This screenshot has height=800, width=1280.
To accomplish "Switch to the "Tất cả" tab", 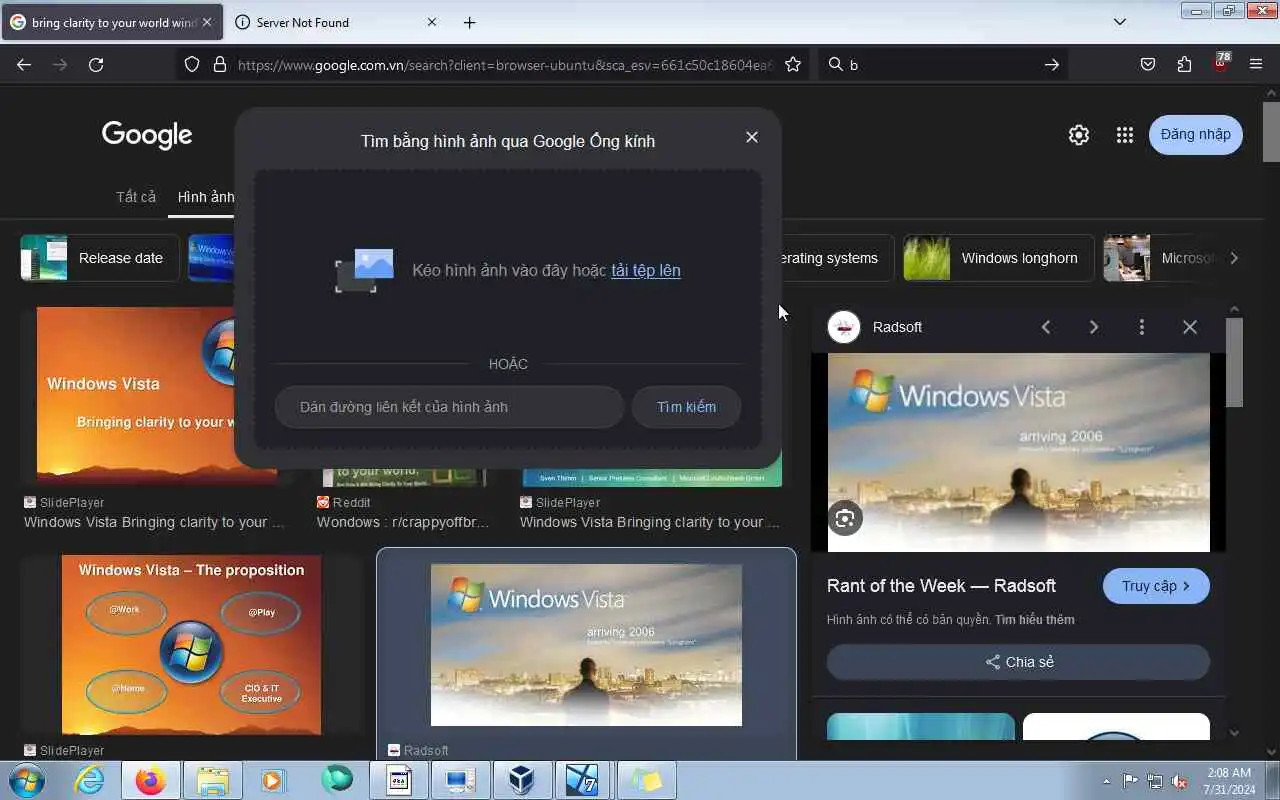I will click(x=136, y=197).
